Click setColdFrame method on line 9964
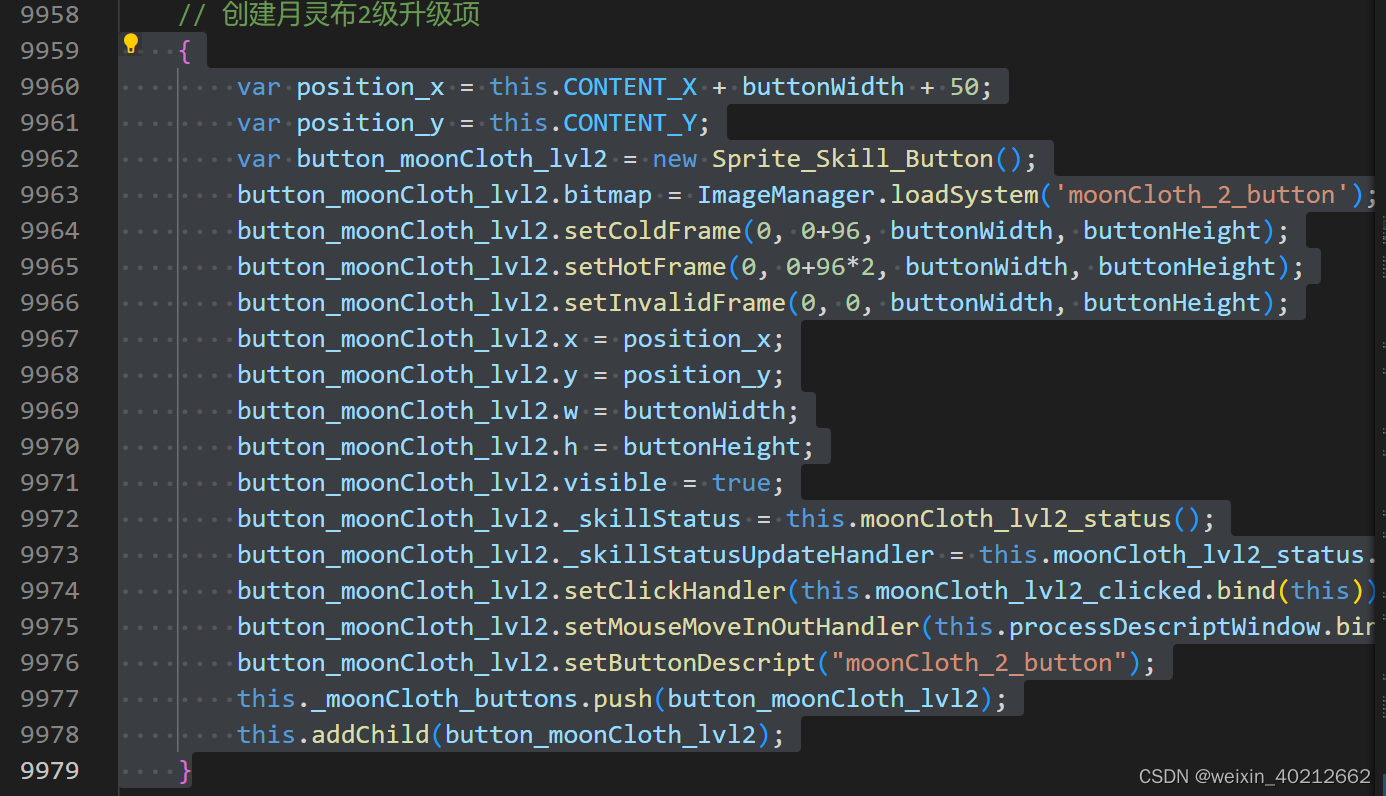Viewport: 1386px width, 796px height. [x=653, y=231]
